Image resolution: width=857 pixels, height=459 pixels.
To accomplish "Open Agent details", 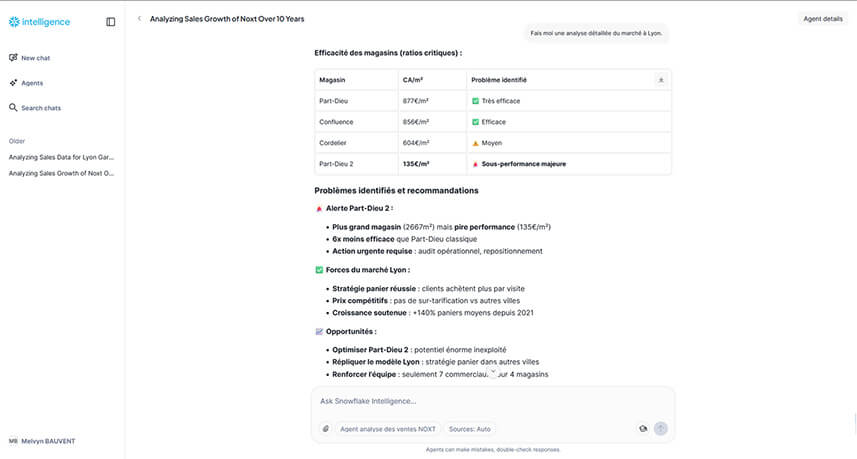I will [x=822, y=19].
